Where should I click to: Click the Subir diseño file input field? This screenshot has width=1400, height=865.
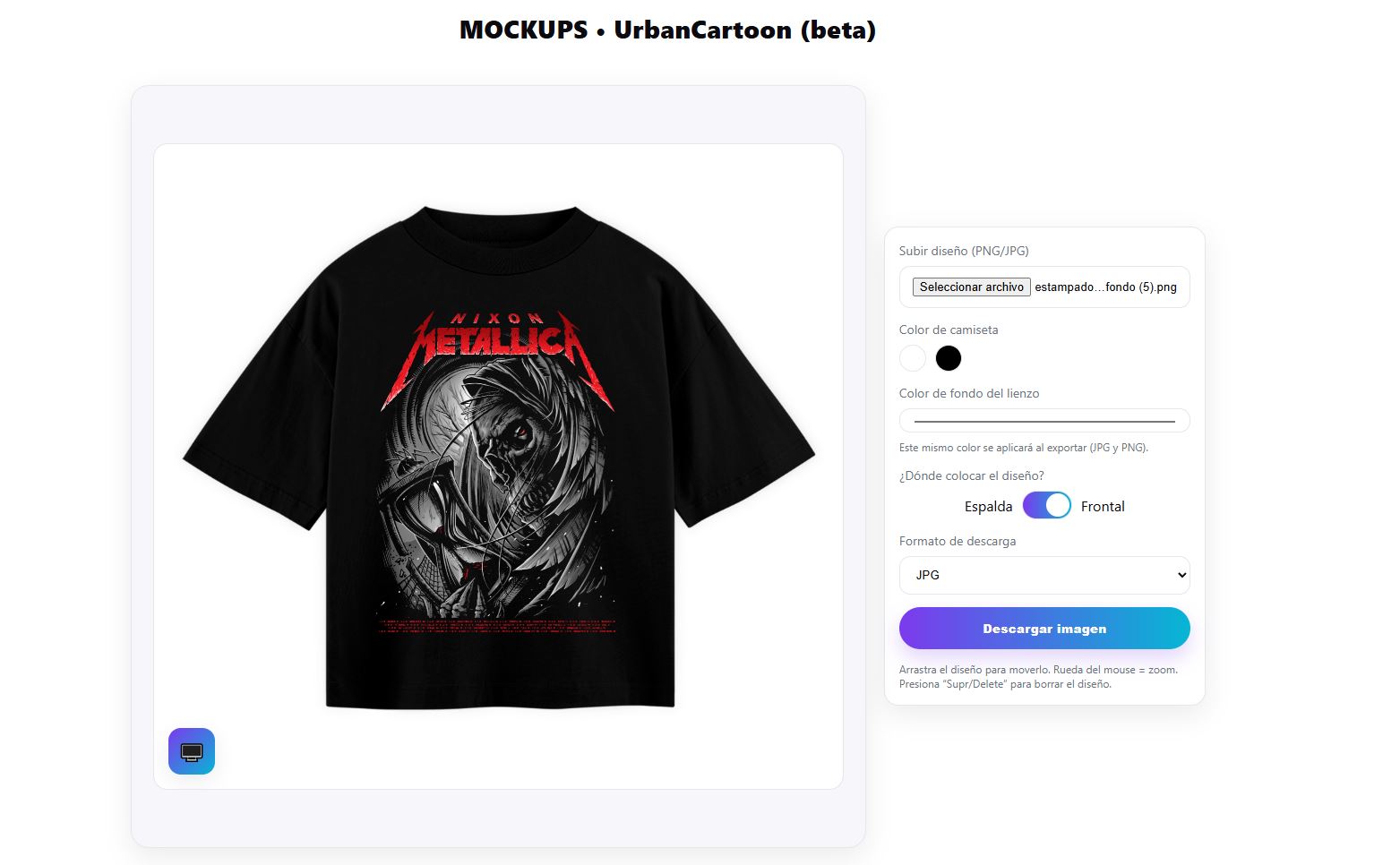point(1044,287)
